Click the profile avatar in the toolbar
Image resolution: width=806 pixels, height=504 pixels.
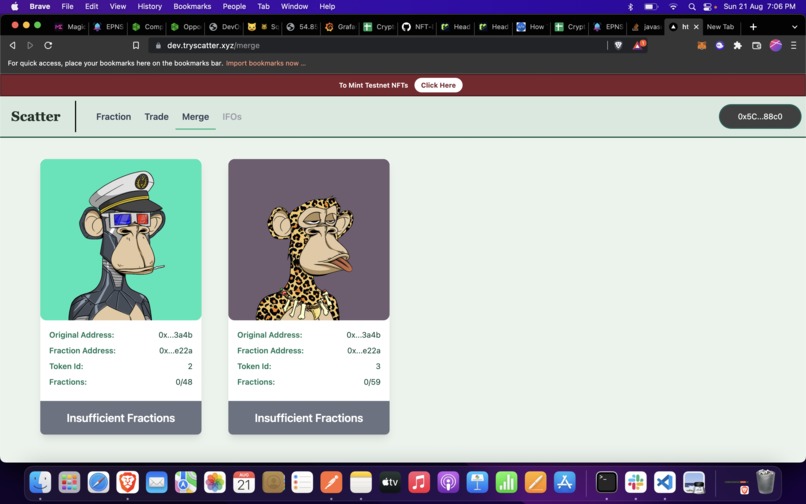pos(776,45)
